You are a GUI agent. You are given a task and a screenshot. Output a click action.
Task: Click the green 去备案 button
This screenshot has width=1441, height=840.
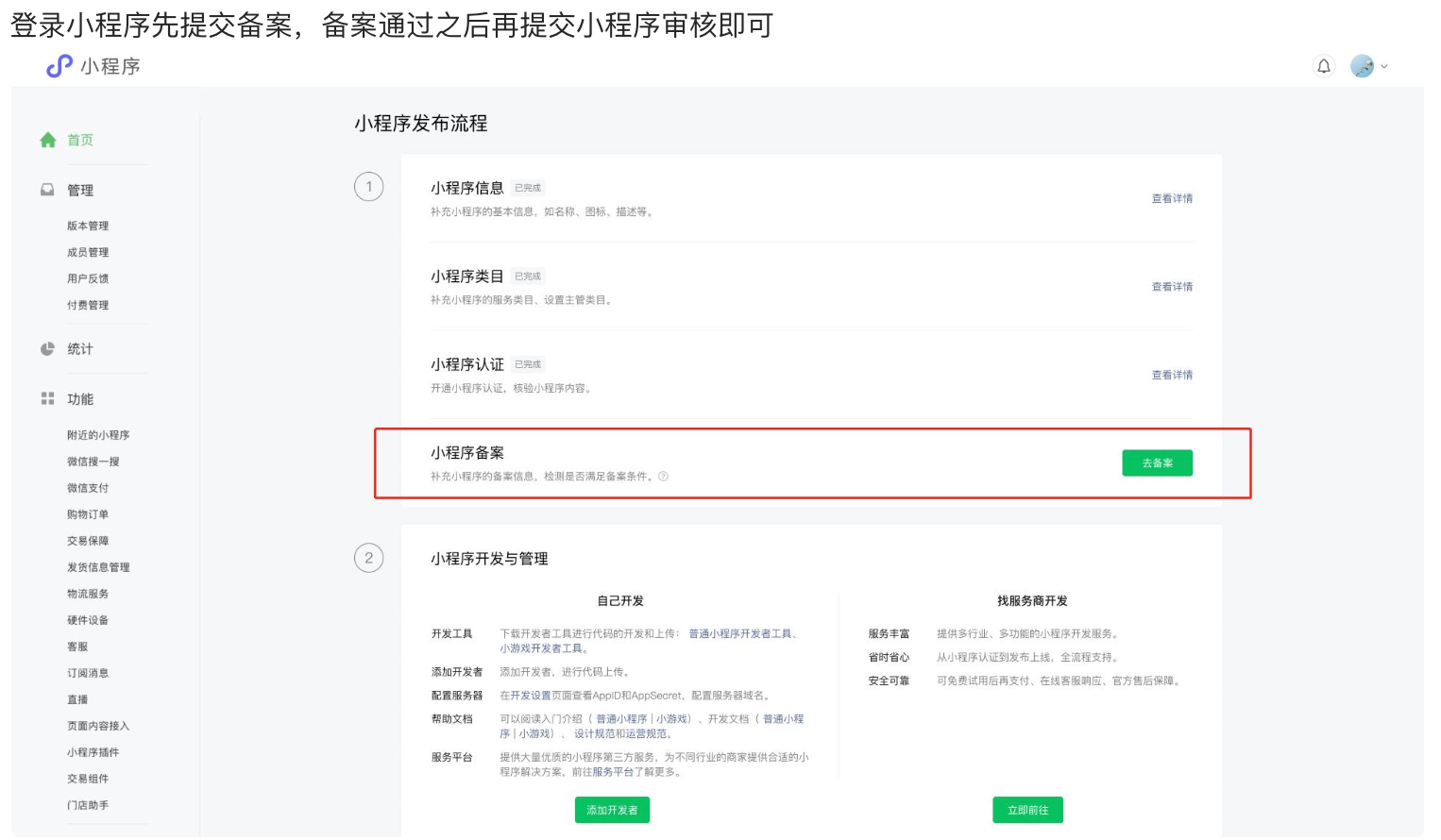pos(1157,463)
